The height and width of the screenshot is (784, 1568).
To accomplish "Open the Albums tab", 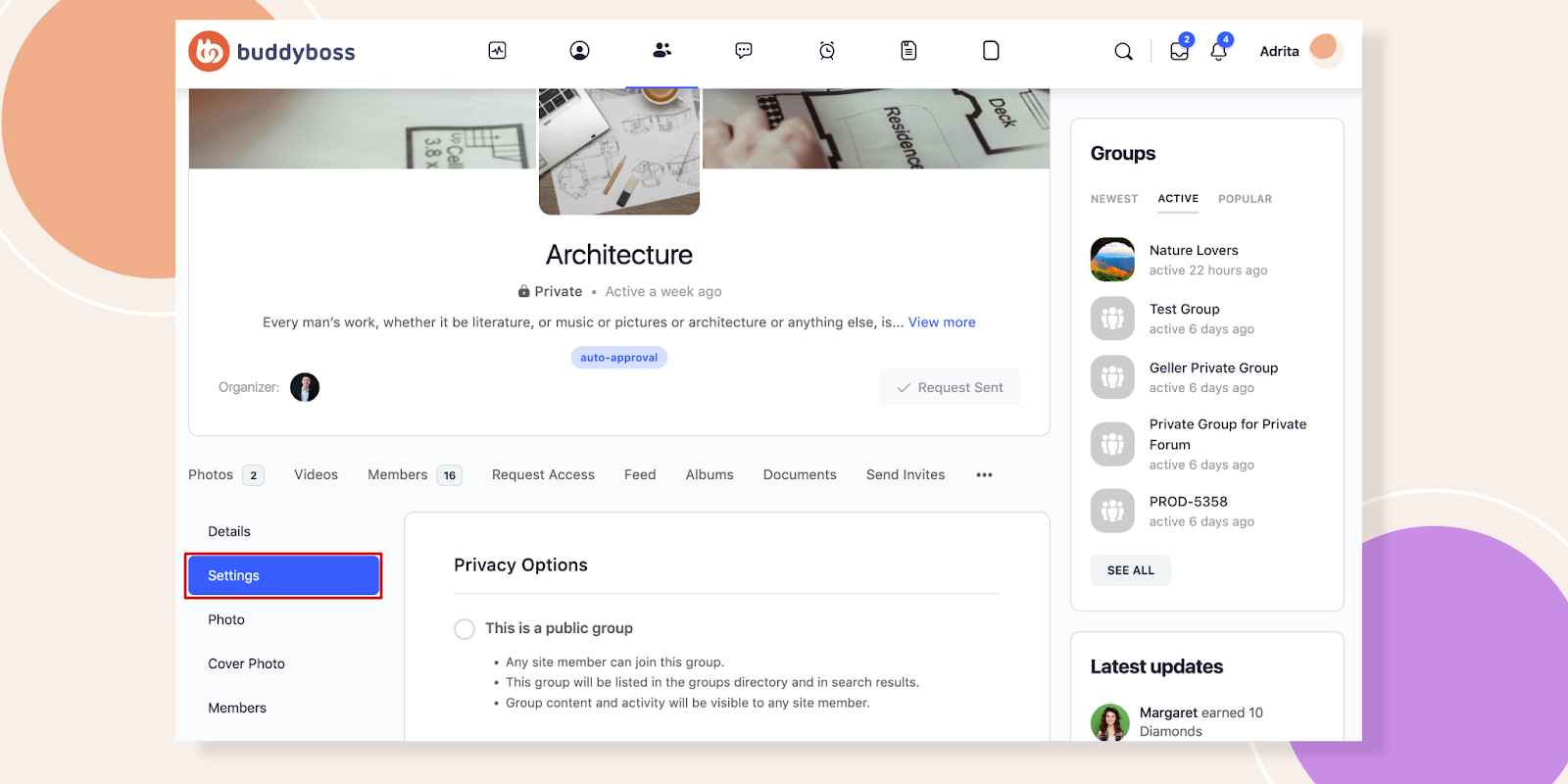I will pyautogui.click(x=710, y=475).
